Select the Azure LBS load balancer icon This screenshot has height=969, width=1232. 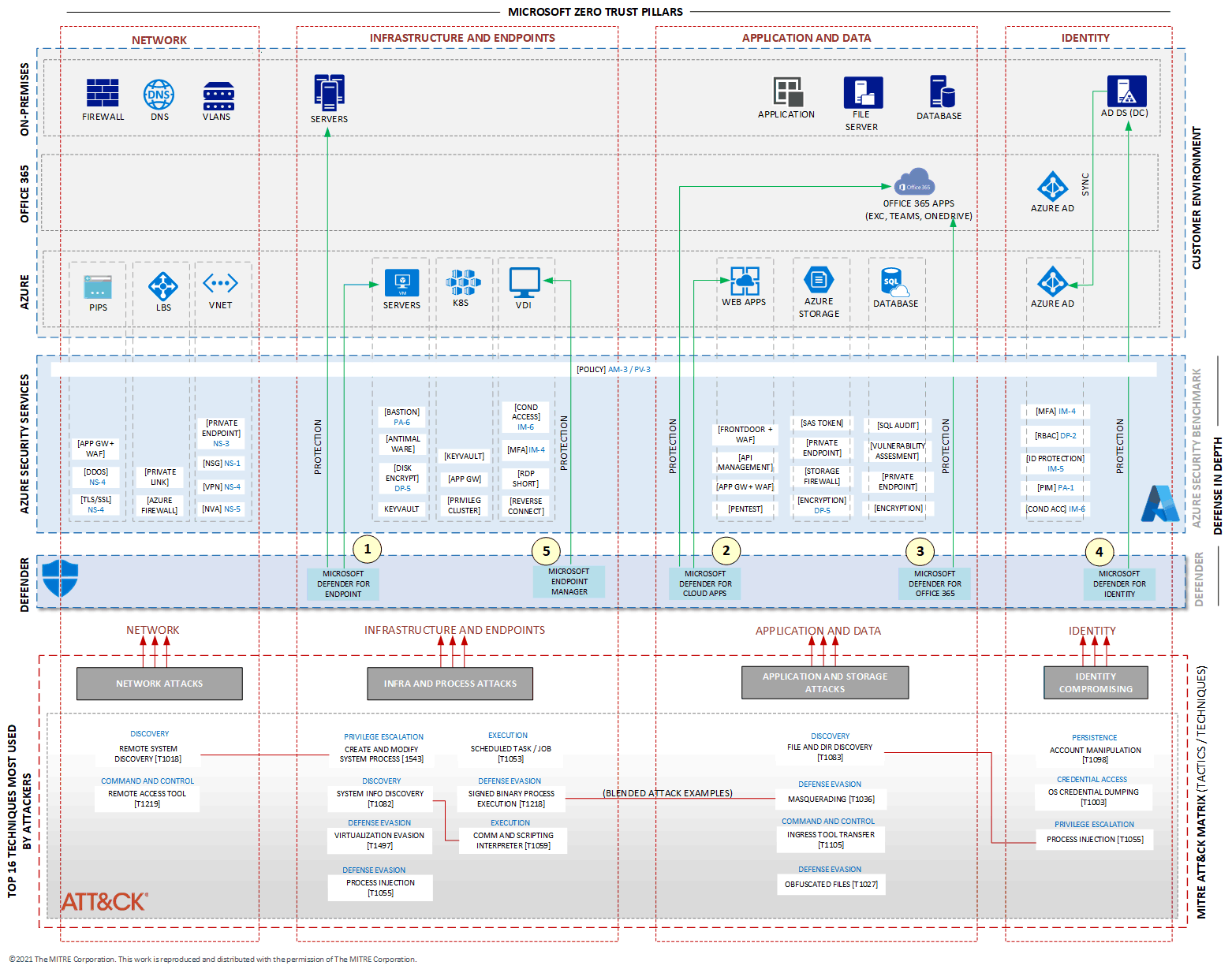(163, 286)
